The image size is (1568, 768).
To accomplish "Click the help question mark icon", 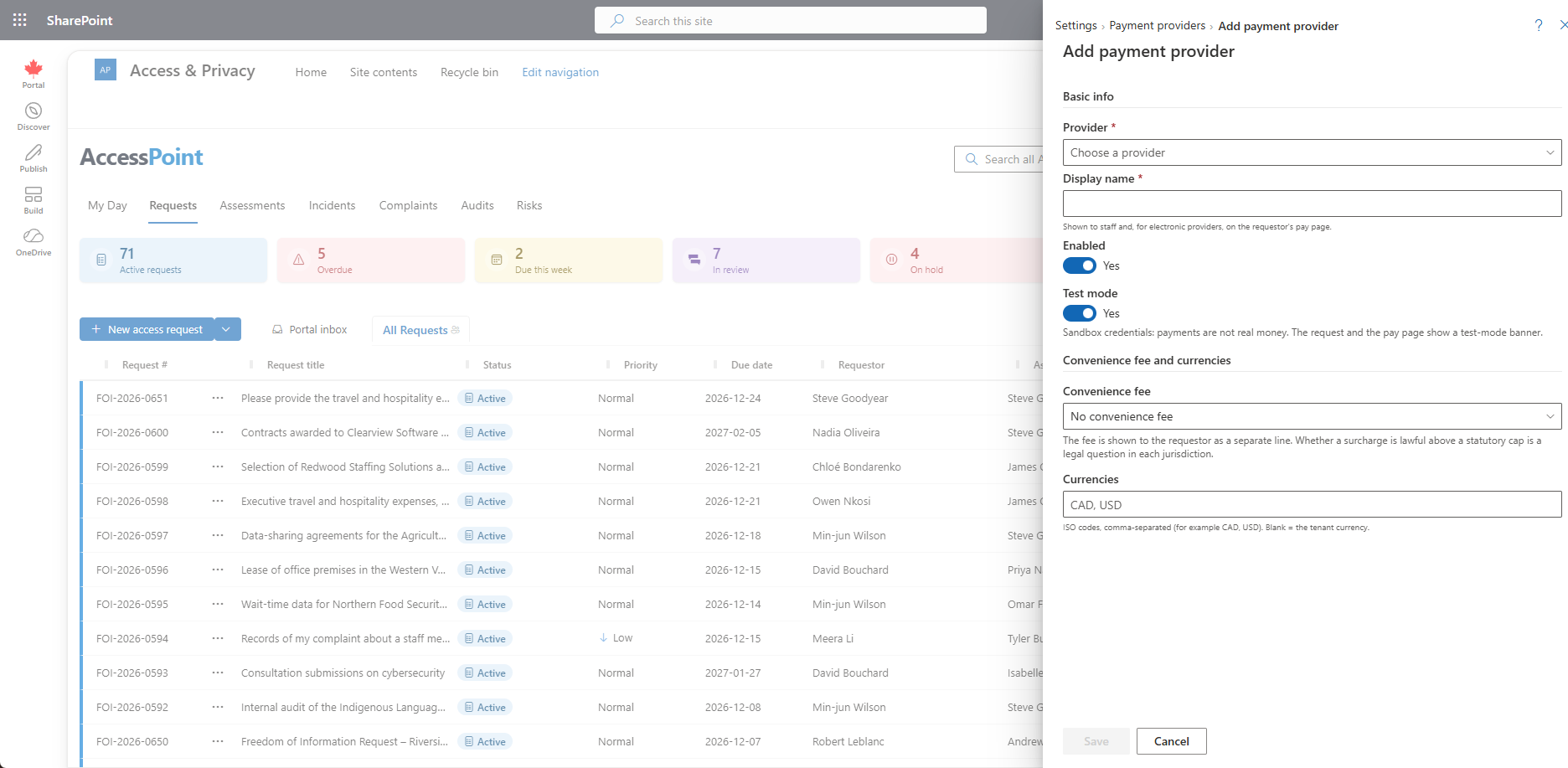I will tap(1539, 25).
